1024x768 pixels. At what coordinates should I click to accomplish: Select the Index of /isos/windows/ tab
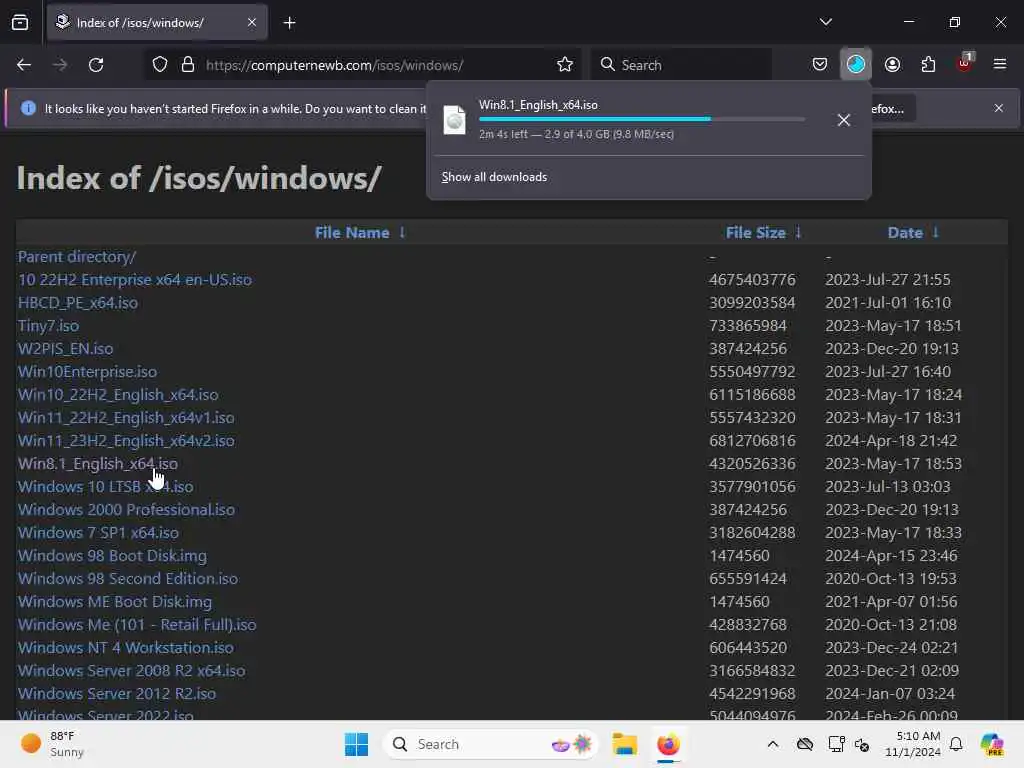(157, 23)
